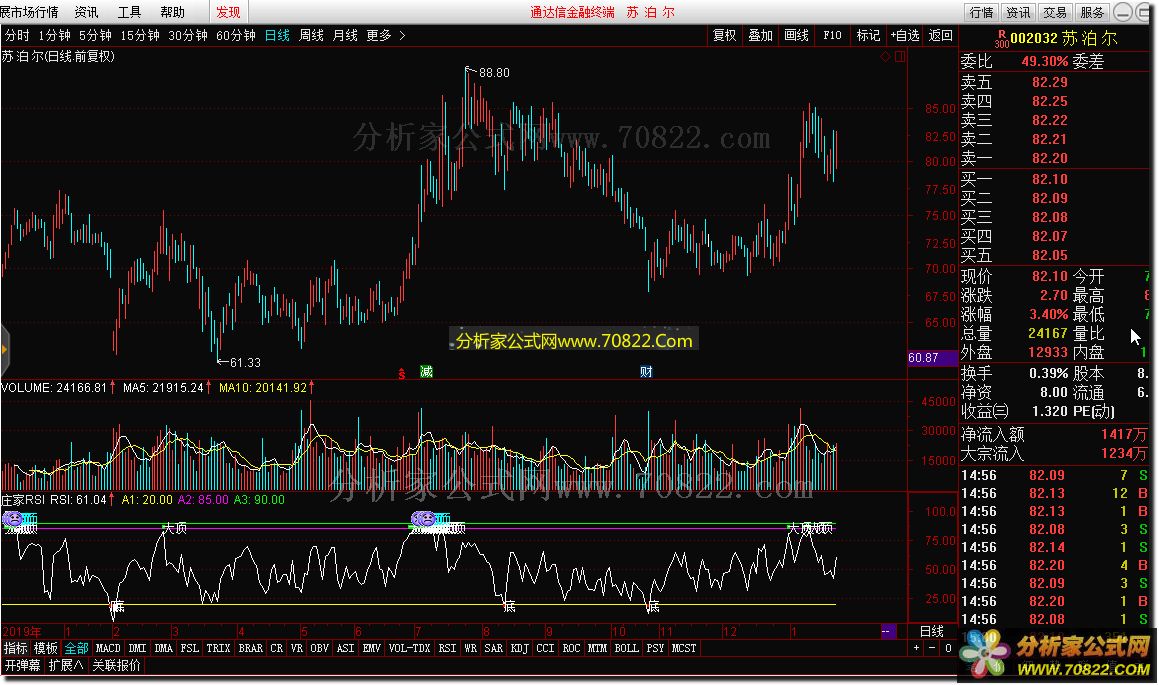Click the 返回 back button
The image size is (1159, 685).
tap(940, 35)
